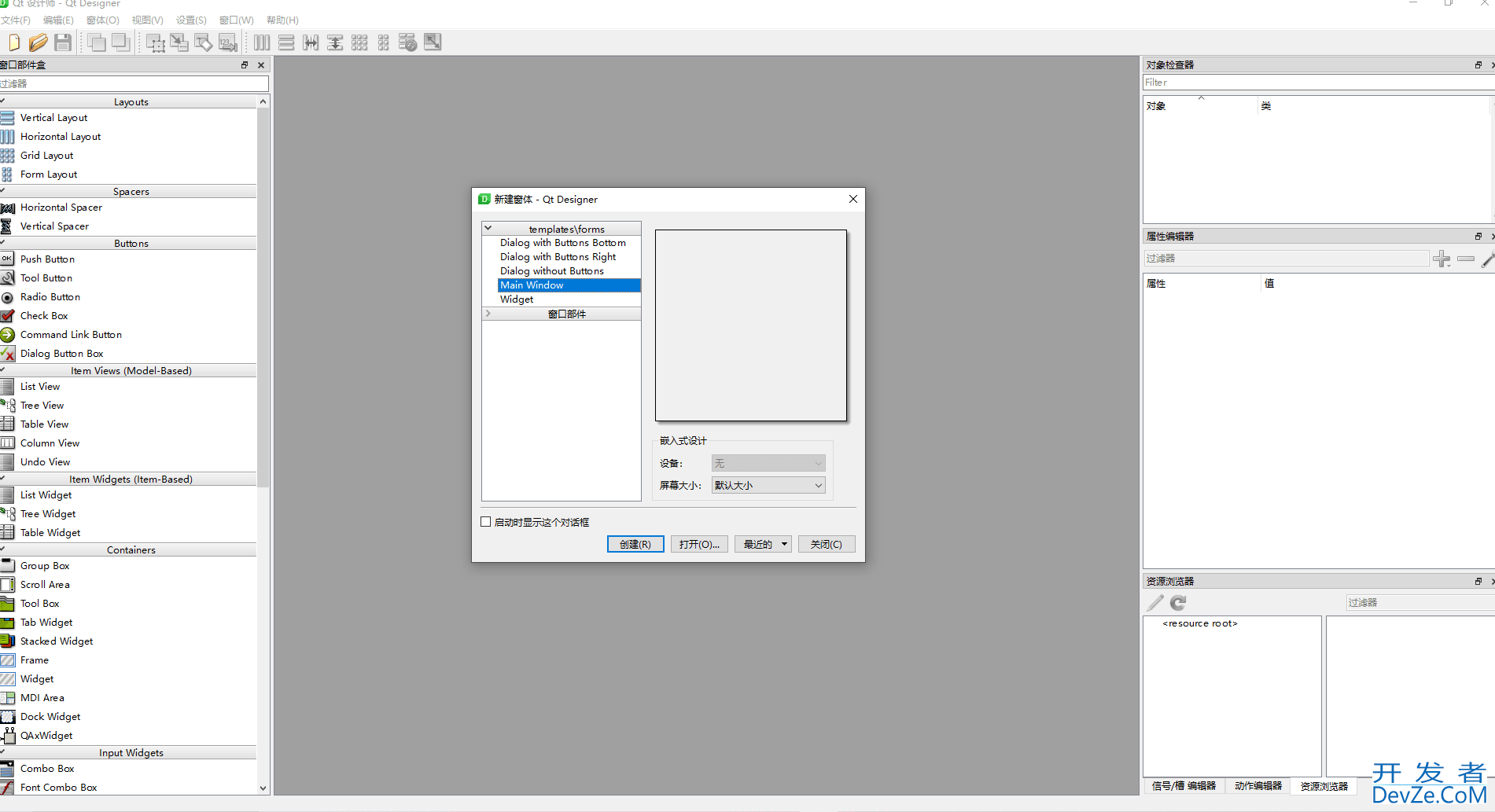Click the Break Layout toolbar icon
1495x812 pixels.
(407, 42)
